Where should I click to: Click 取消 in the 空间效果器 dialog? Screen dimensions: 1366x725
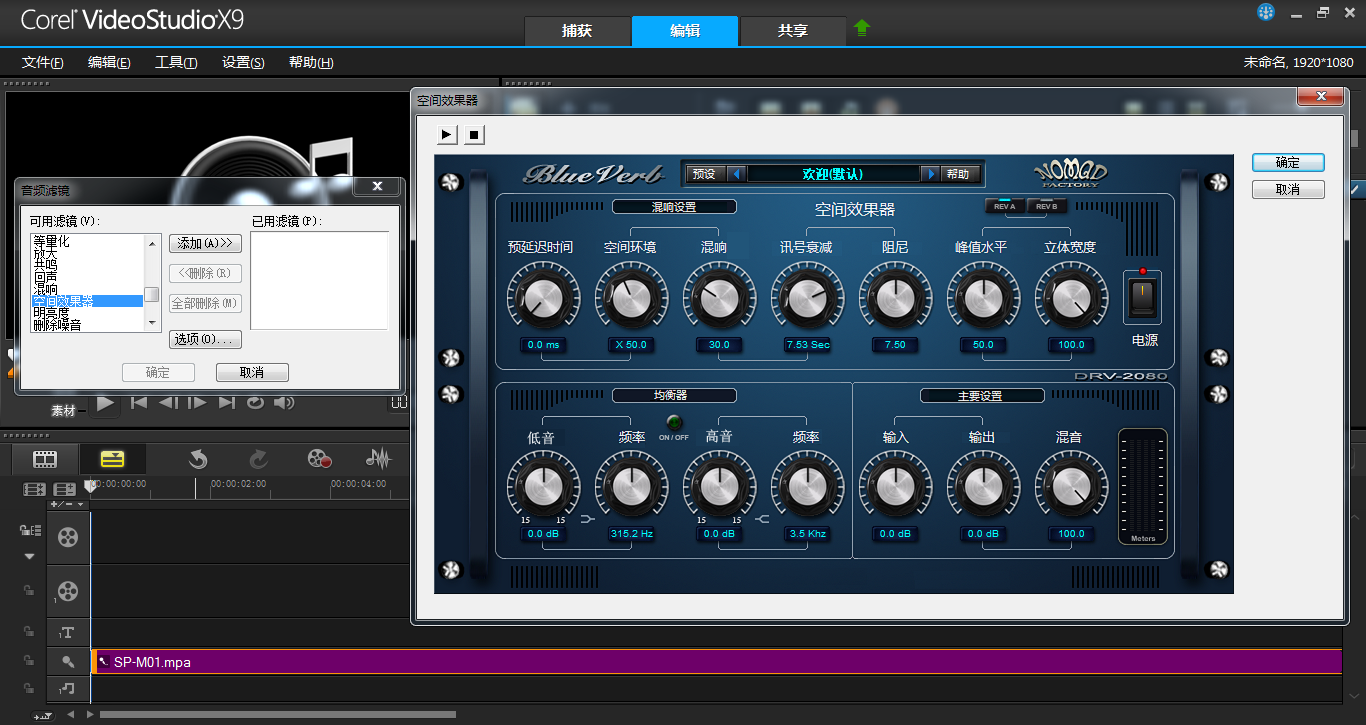coord(1288,189)
